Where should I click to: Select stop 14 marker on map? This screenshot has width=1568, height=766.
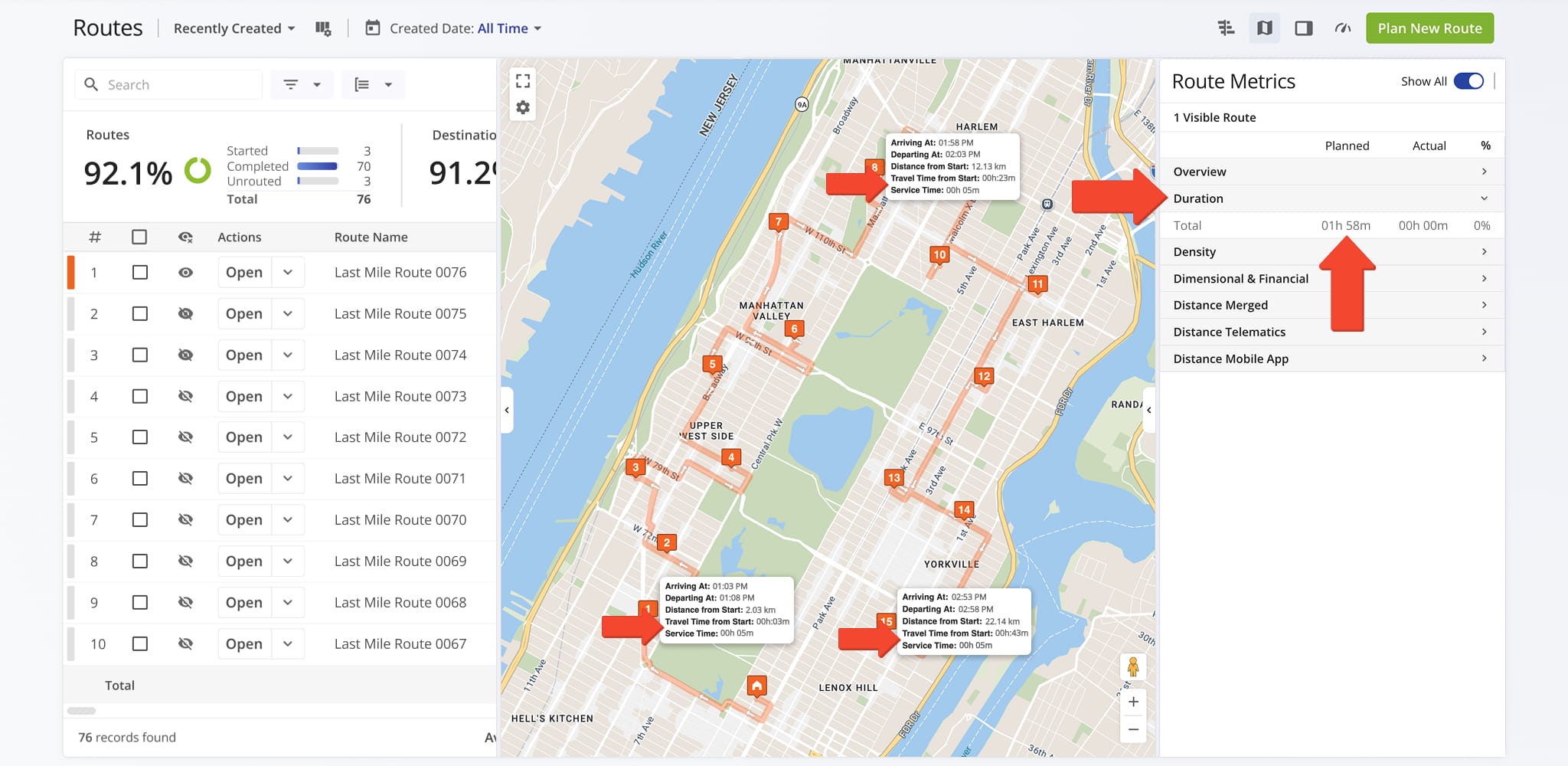[963, 510]
